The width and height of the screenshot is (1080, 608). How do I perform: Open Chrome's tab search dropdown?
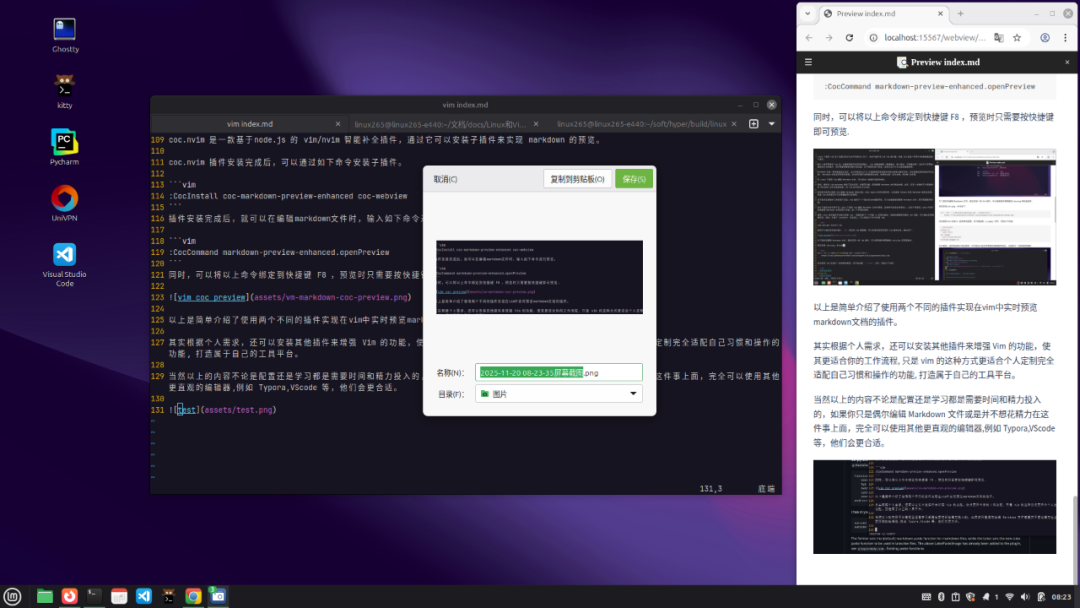[x=808, y=13]
